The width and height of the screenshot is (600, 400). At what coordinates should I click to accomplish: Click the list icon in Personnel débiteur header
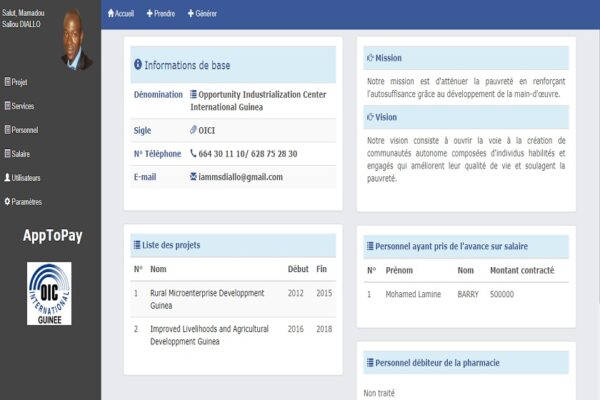point(370,362)
